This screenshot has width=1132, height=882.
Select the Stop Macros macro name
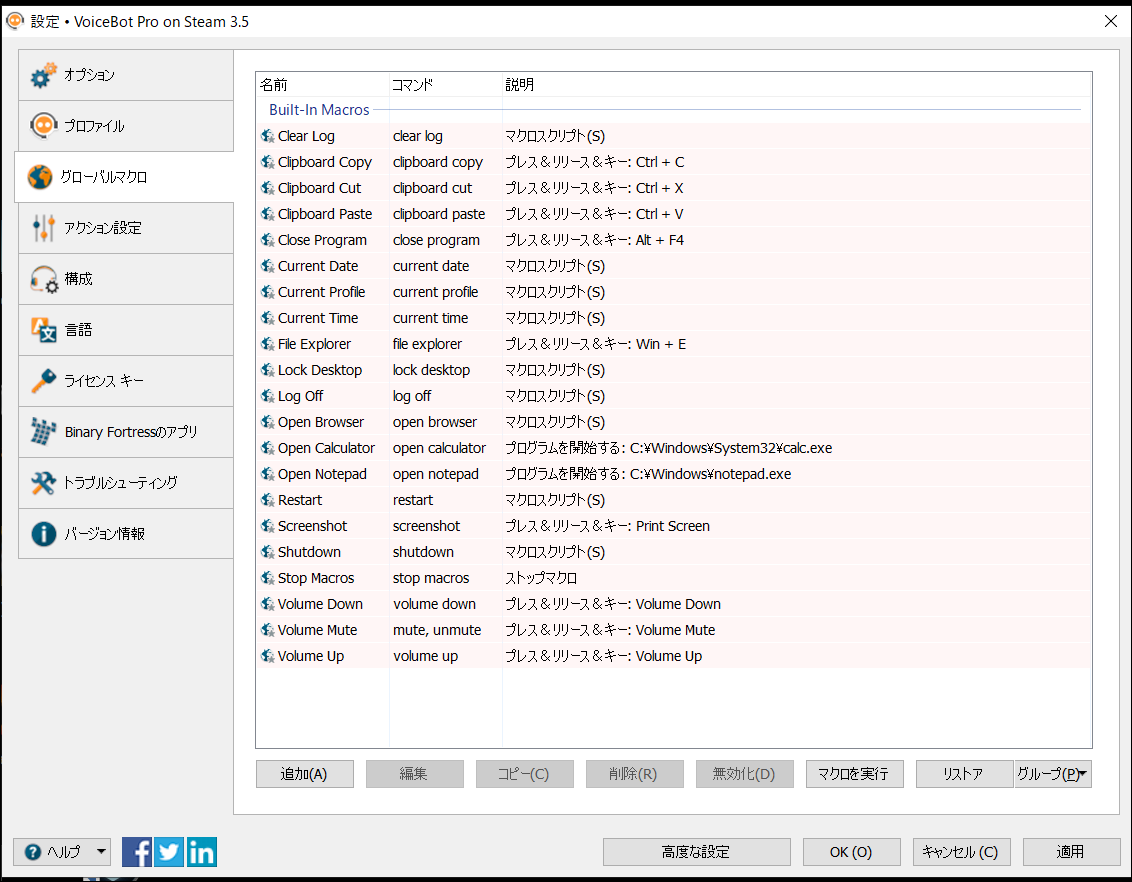coord(316,578)
